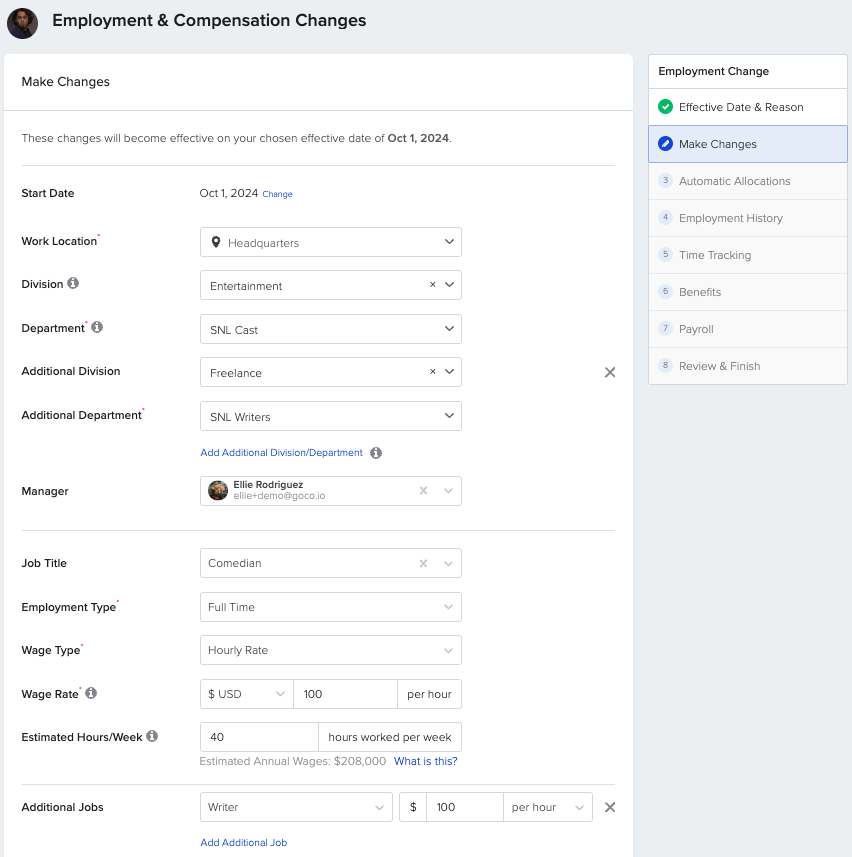Clear the Freelance additional division
This screenshot has width=852, height=857.
[x=432, y=372]
